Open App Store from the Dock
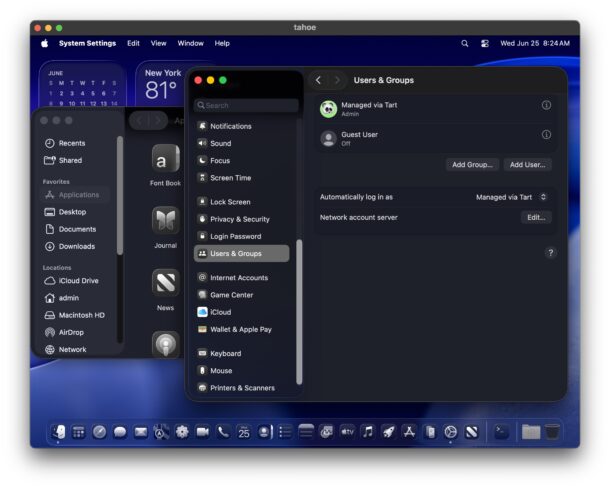610x488 pixels. coord(409,432)
